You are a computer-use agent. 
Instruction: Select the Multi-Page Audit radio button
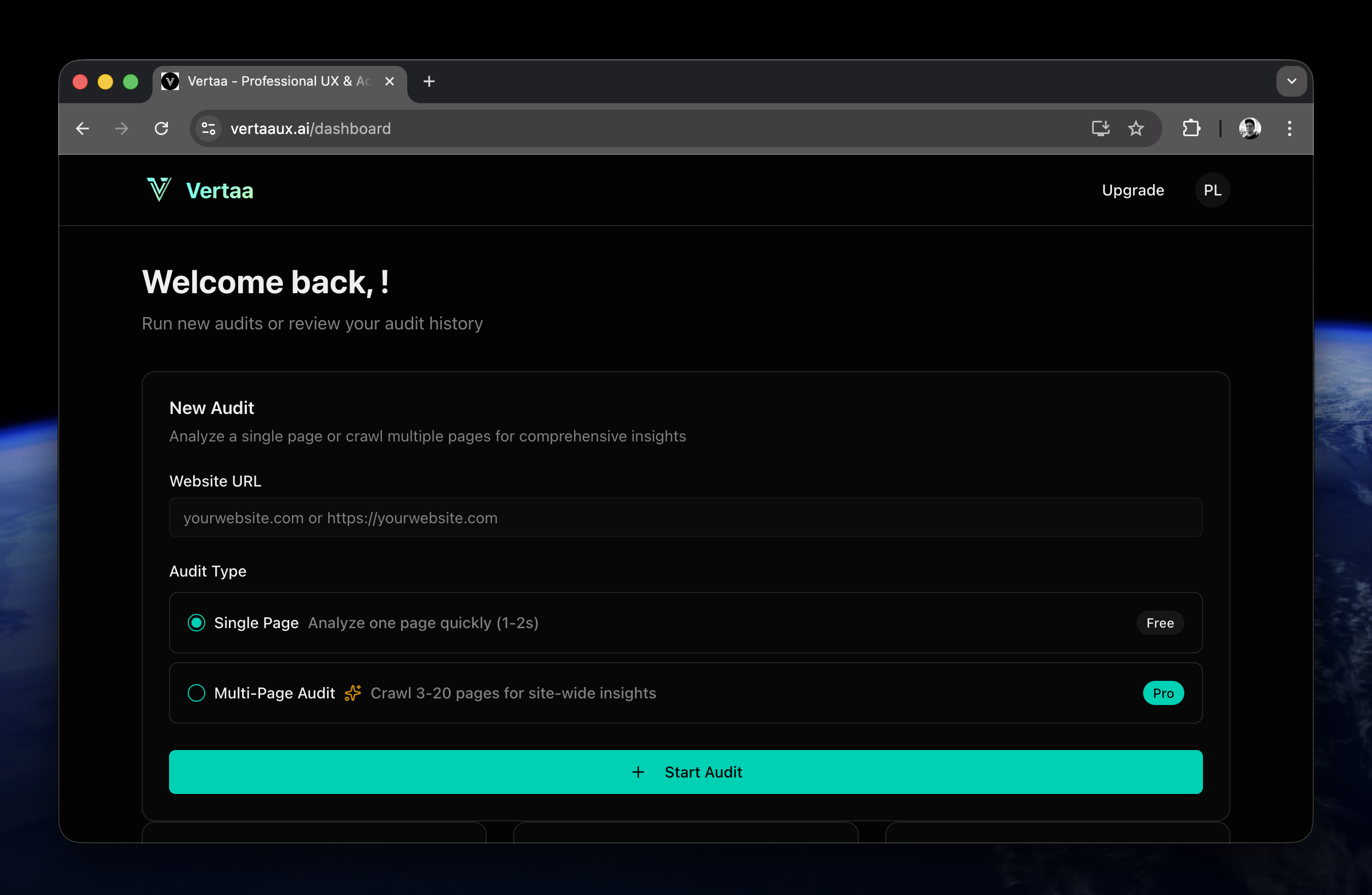tap(196, 692)
